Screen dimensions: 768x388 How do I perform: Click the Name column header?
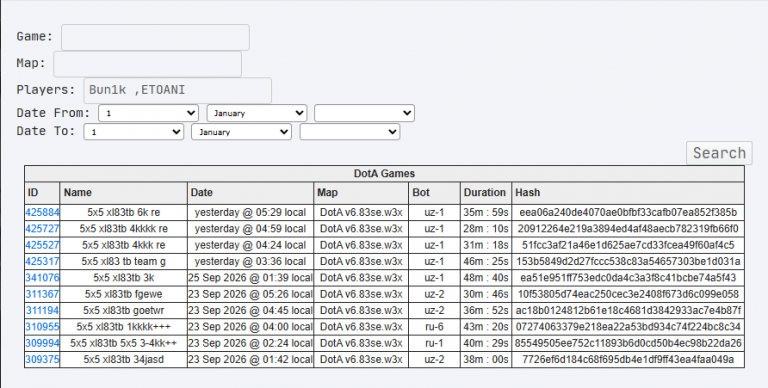[123, 193]
